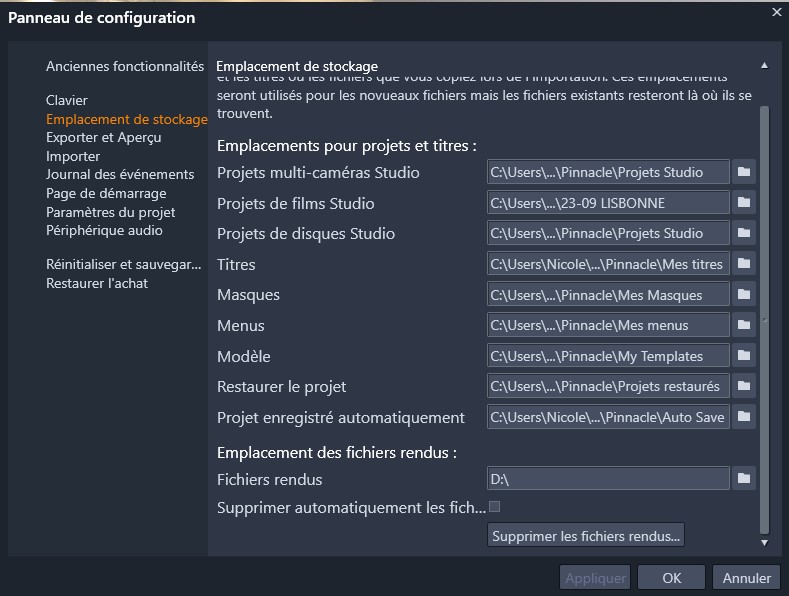This screenshot has height=596, width=789.
Task: Enable Supprimer automatiquement les fichiers checkbox
Action: click(494, 507)
